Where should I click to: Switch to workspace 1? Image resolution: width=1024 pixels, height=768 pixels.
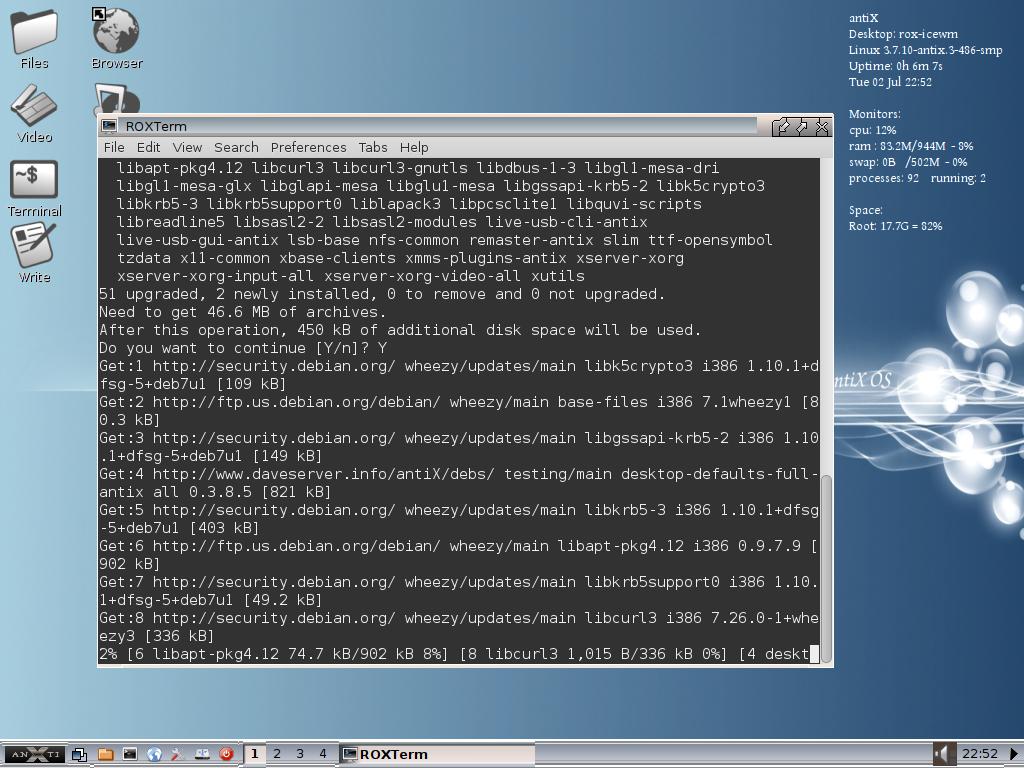pos(255,754)
